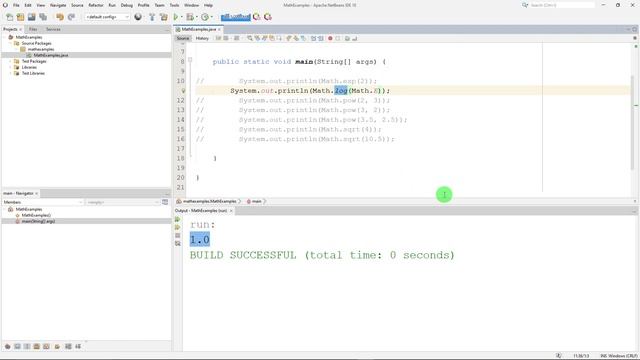Open the File menu
The width and height of the screenshot is (640, 360).
pos(16,5)
